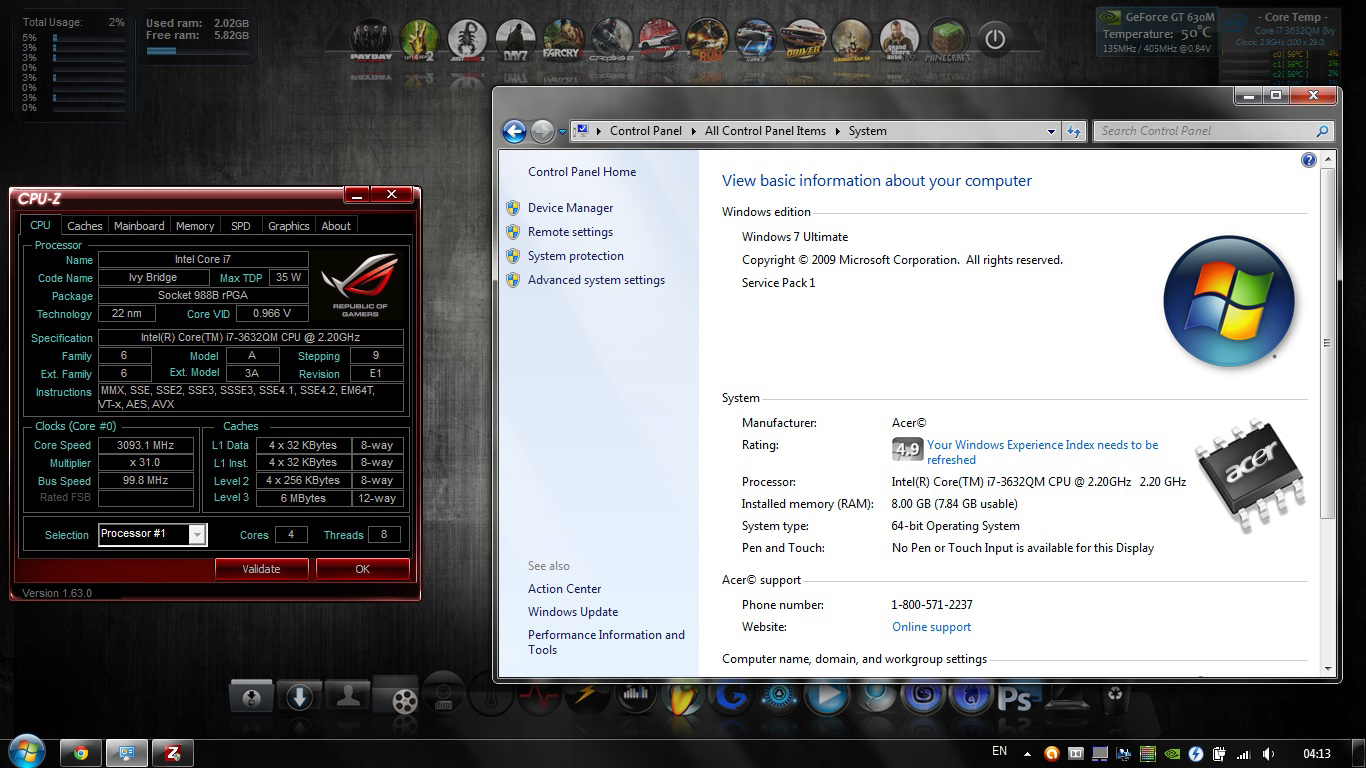The height and width of the screenshot is (768, 1366).
Task: Switch to the Memory tab in CPU-Z
Action: point(195,226)
